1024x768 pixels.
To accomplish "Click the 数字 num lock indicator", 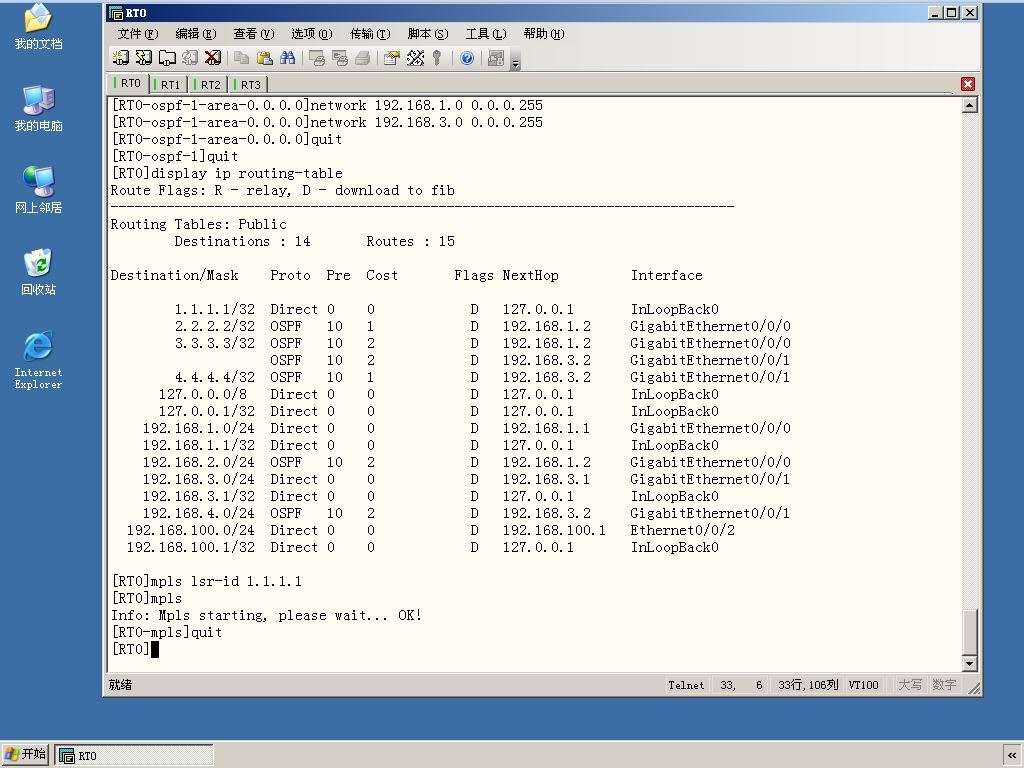I will [x=944, y=685].
